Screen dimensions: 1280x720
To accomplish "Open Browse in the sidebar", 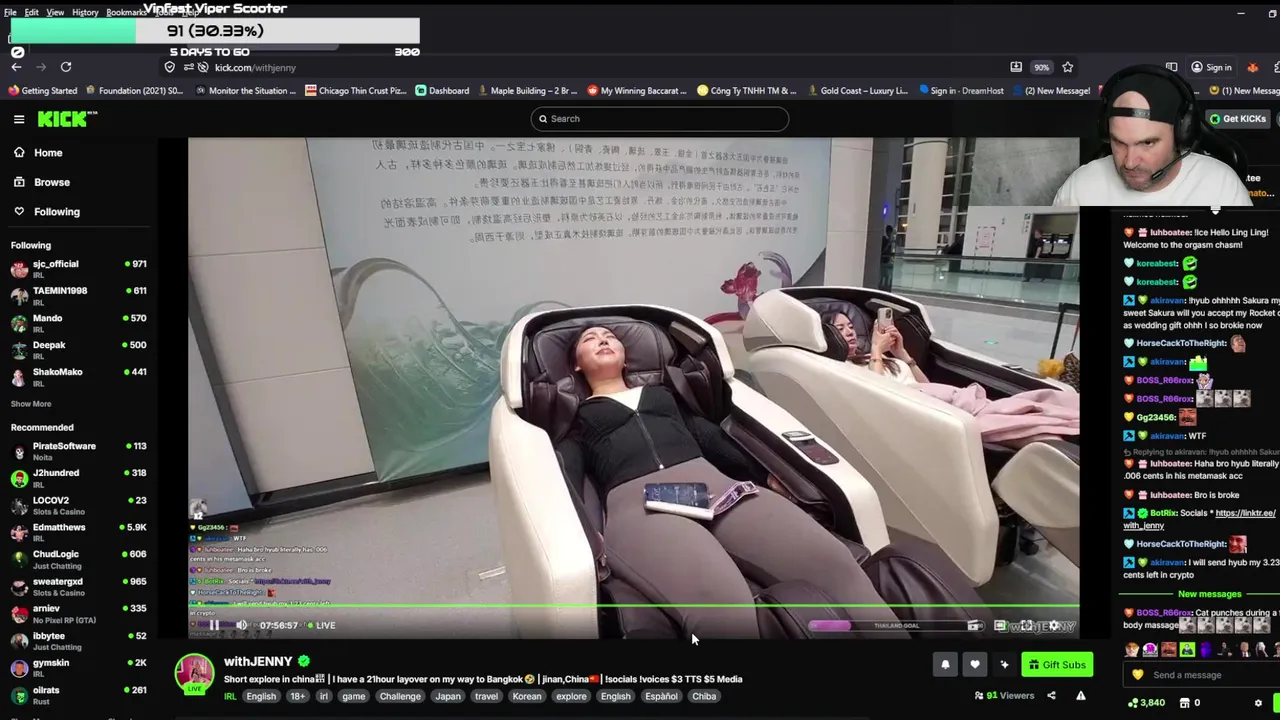I will pyautogui.click(x=51, y=182).
